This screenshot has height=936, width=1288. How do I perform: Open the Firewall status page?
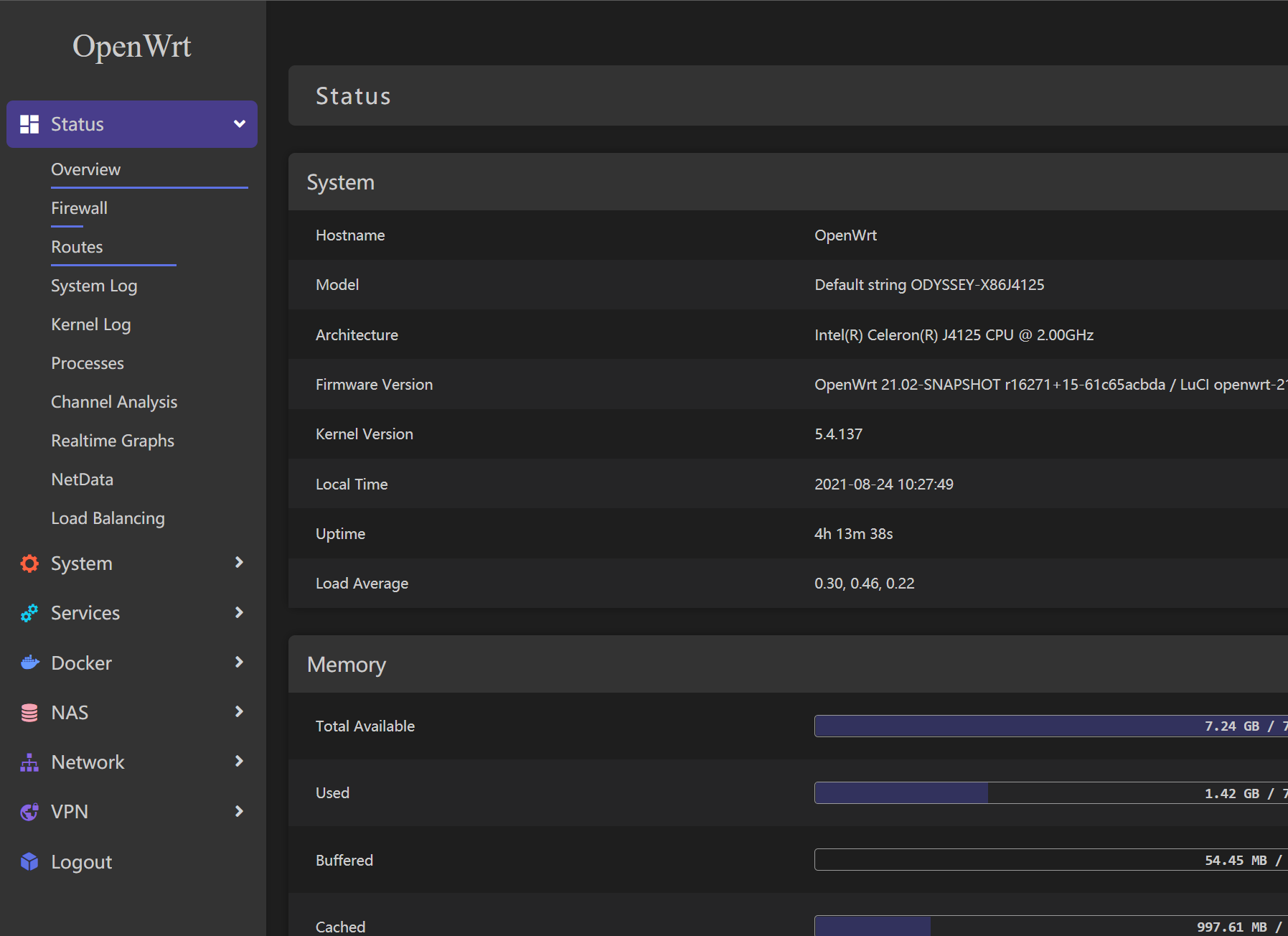click(79, 208)
